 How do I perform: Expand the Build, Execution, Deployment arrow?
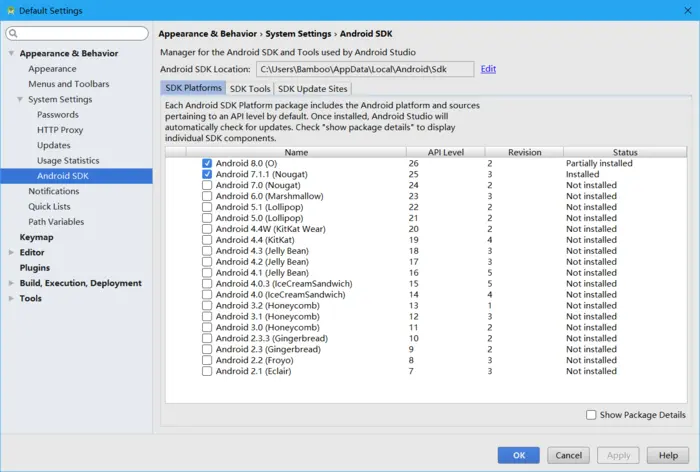(x=11, y=283)
